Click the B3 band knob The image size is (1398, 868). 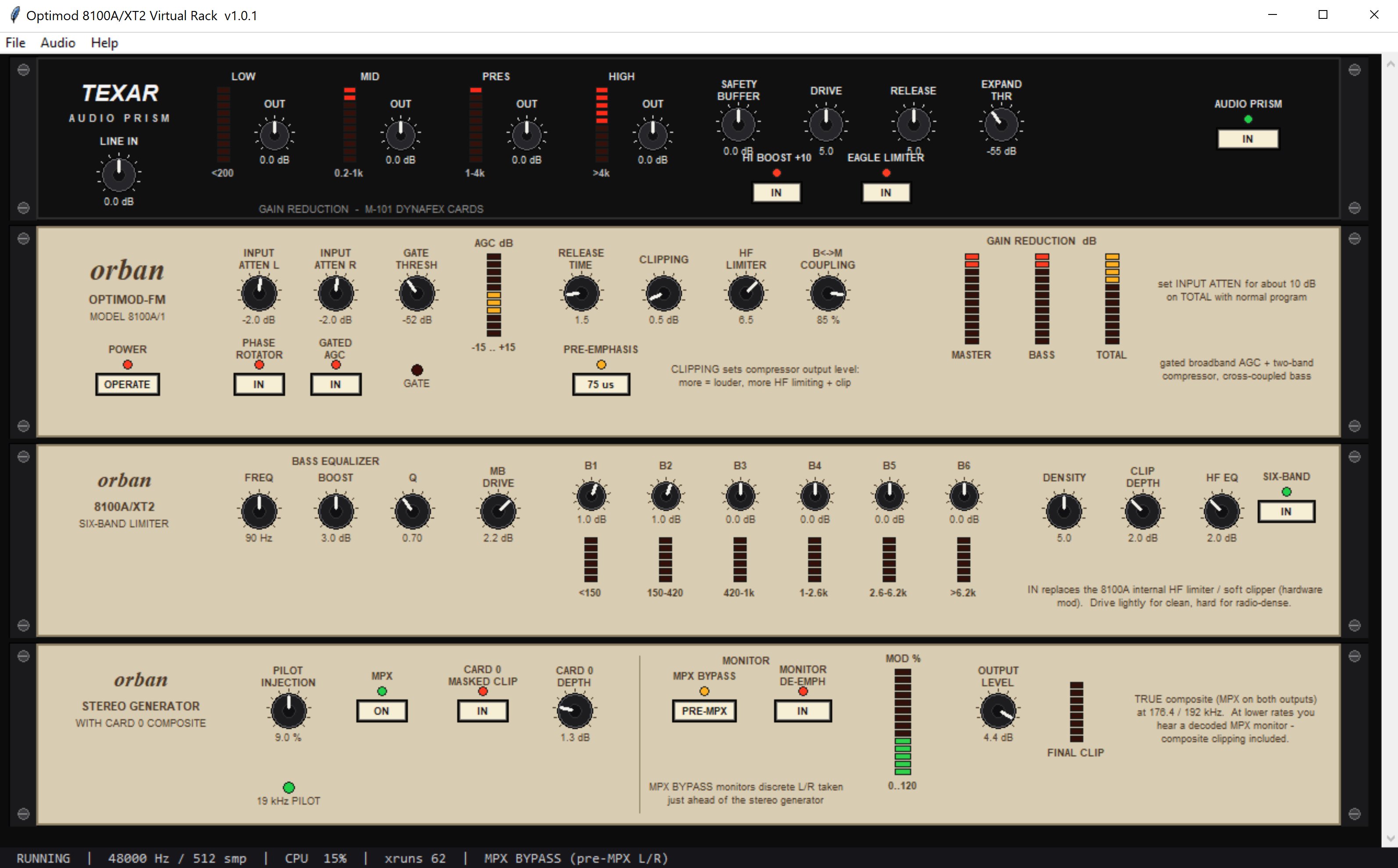click(741, 496)
